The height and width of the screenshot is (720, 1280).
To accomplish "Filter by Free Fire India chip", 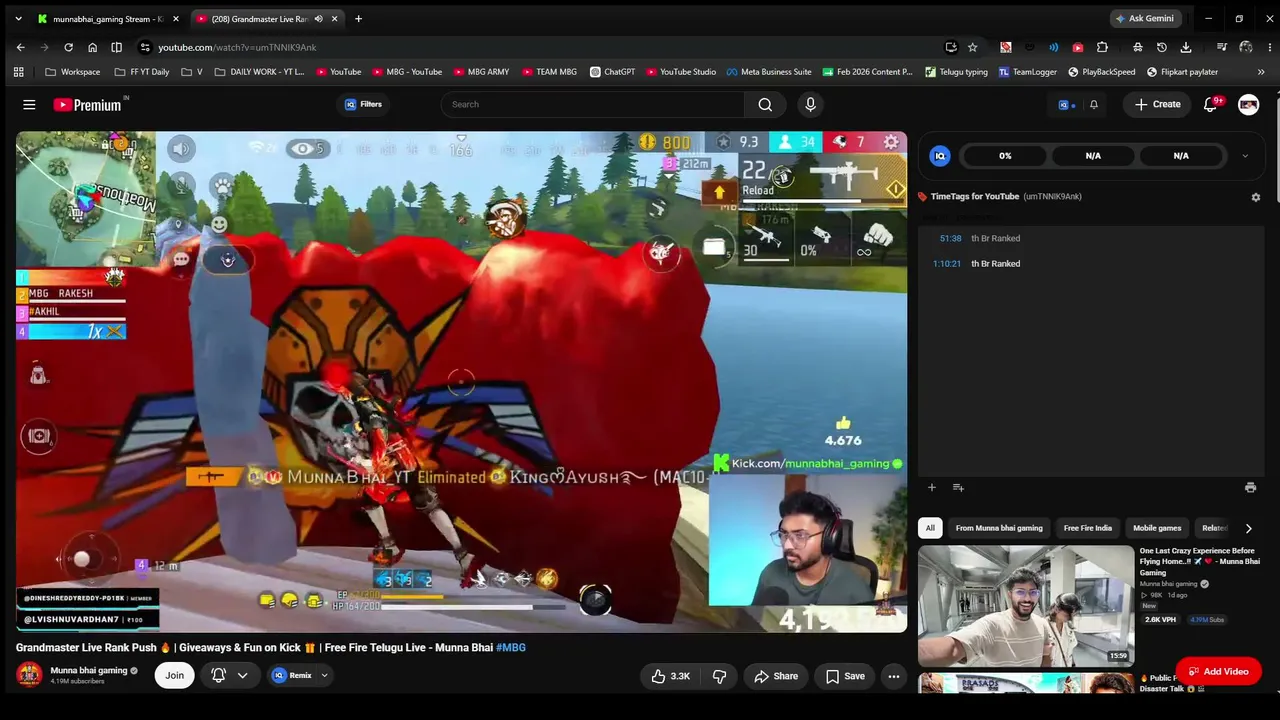I will pos(1088,528).
